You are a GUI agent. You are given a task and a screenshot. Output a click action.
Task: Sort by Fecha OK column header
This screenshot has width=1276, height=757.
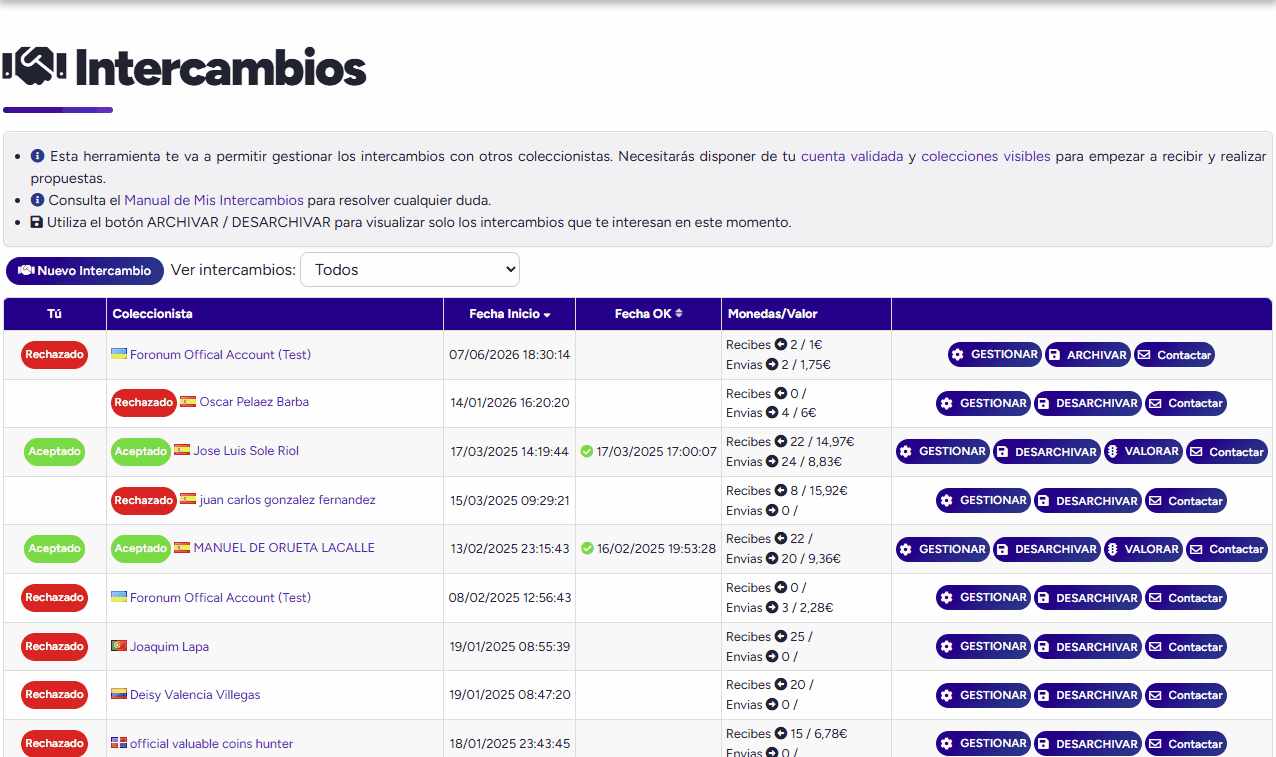click(x=648, y=314)
